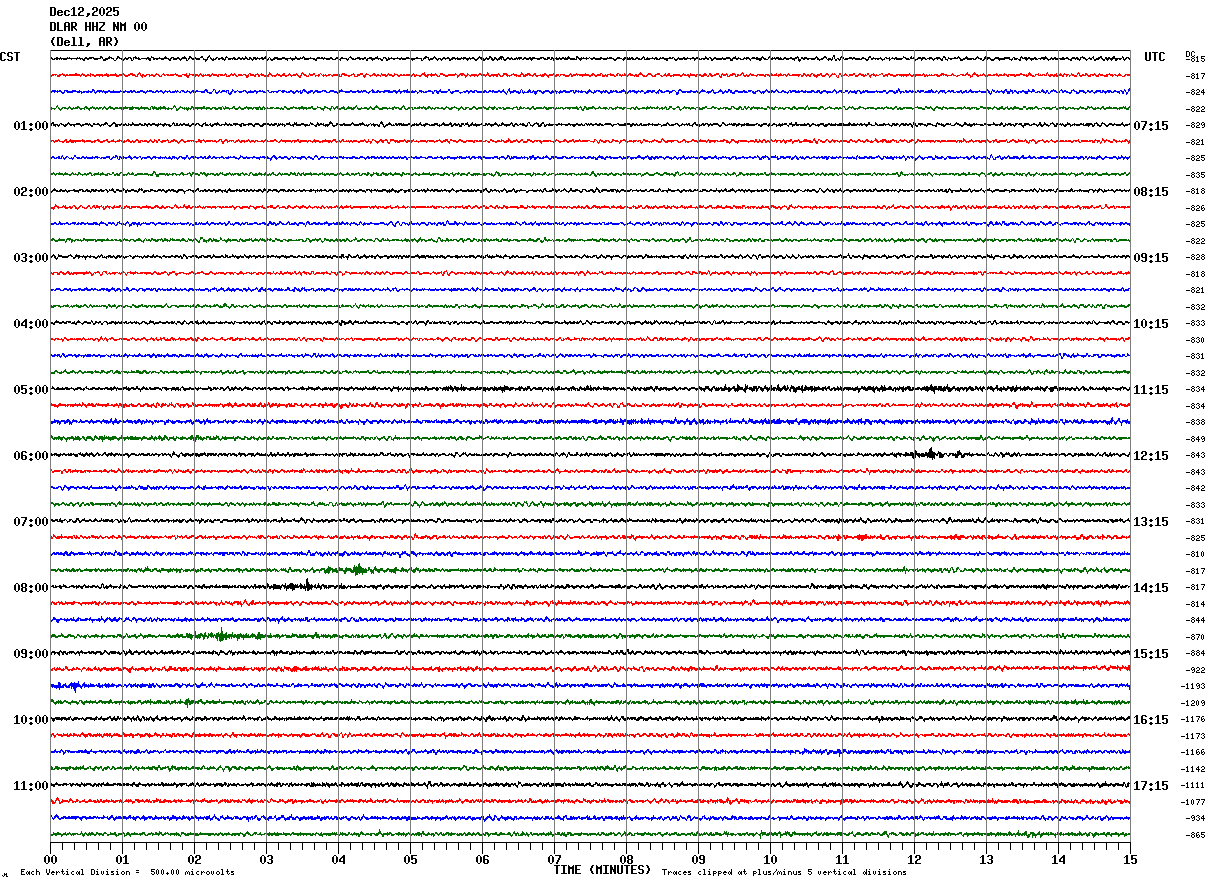Pick the DC offset value -849
The width and height of the screenshot is (1210, 886).
pyautogui.click(x=1195, y=439)
